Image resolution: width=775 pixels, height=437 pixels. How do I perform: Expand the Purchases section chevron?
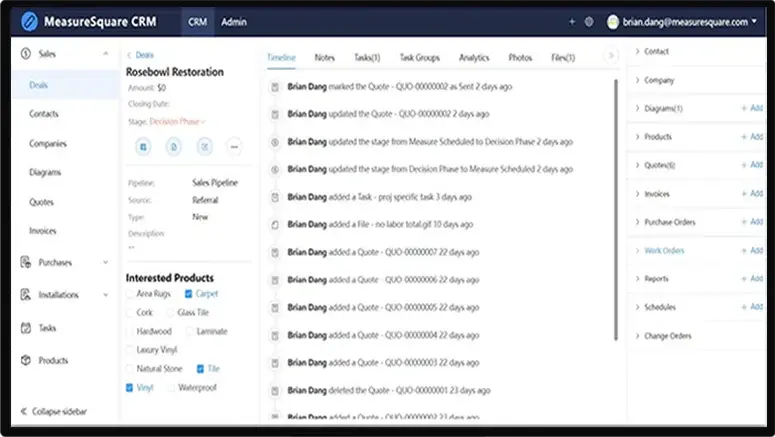105,262
